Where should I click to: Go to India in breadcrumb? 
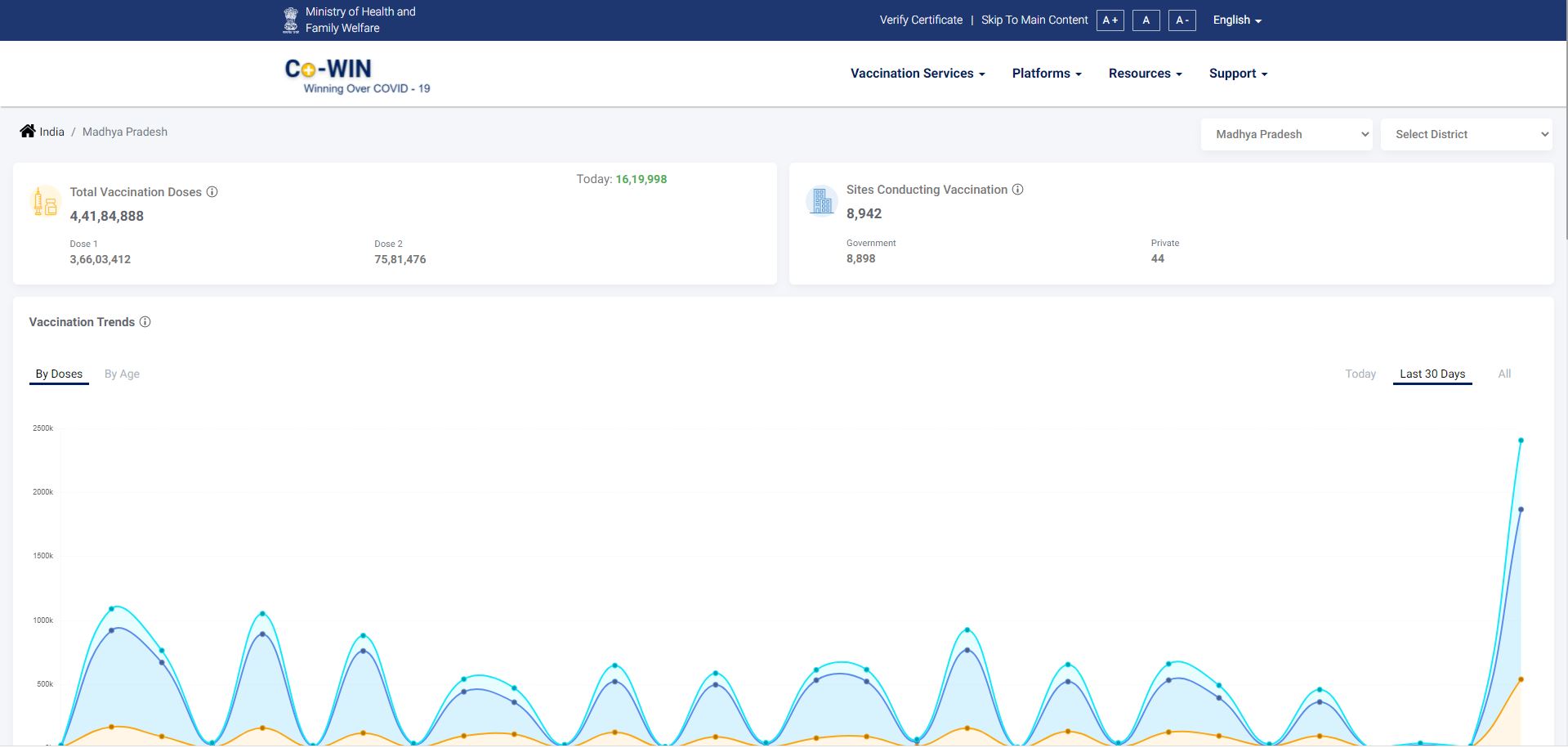tap(51, 132)
